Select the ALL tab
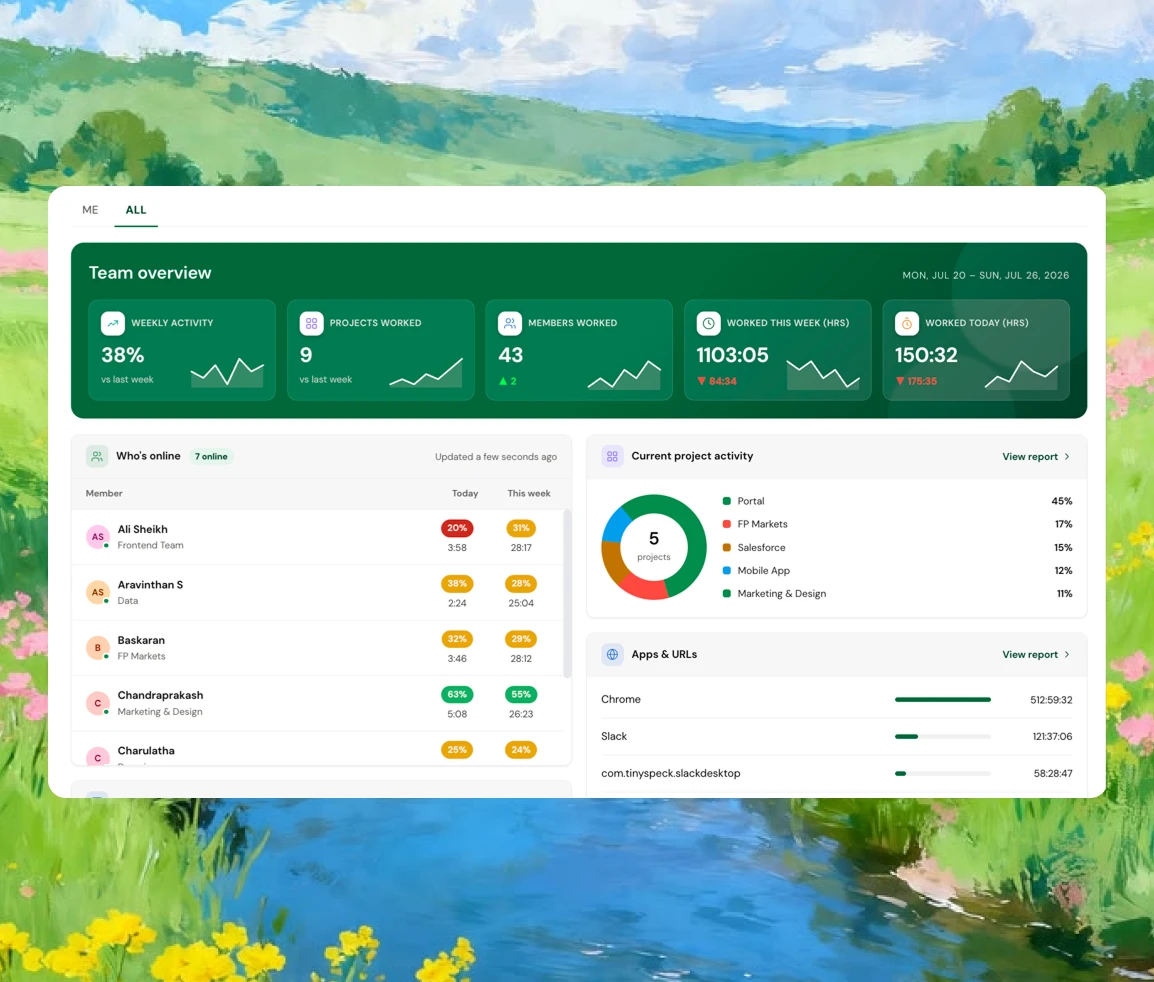The height and width of the screenshot is (982, 1154). click(x=135, y=210)
